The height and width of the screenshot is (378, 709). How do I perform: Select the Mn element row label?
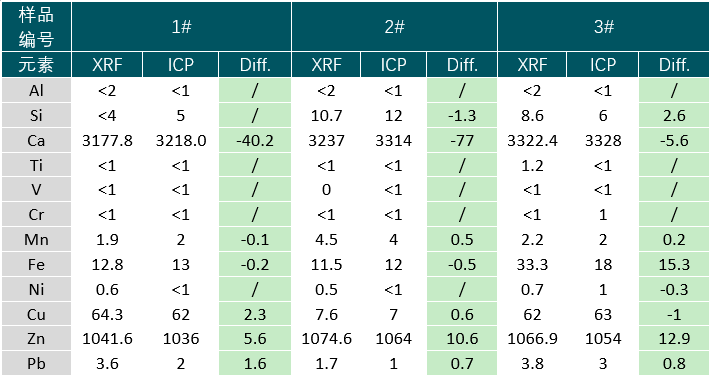pos(36,240)
